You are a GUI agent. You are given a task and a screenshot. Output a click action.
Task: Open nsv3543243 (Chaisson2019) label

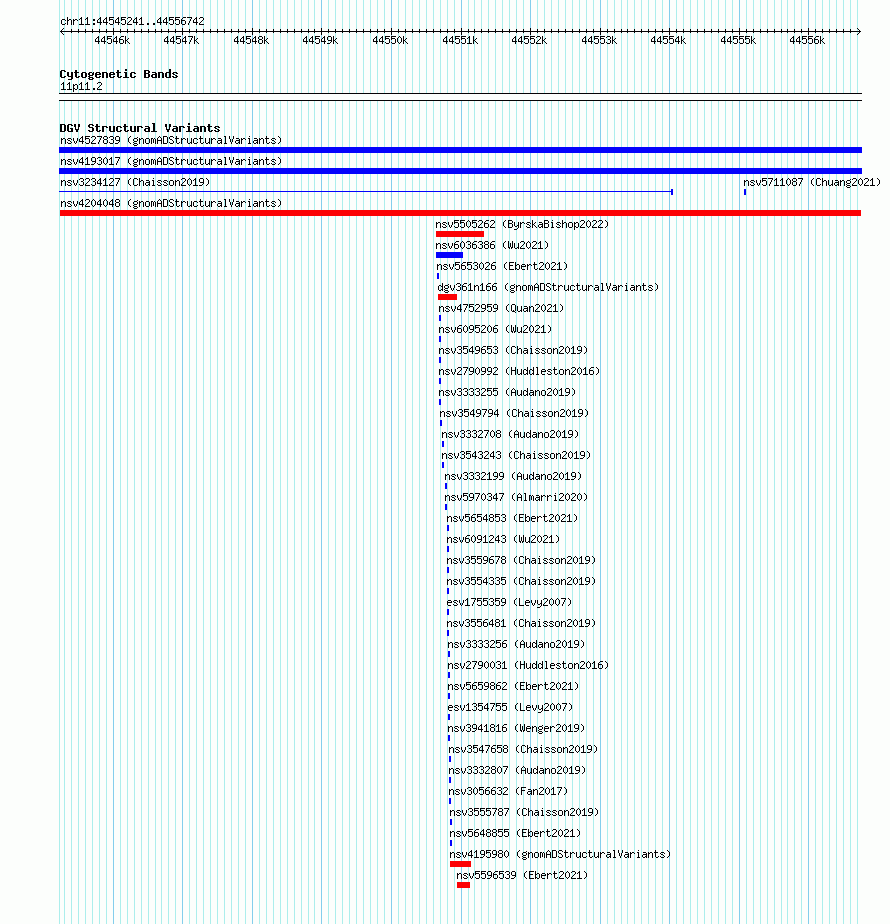516,456
